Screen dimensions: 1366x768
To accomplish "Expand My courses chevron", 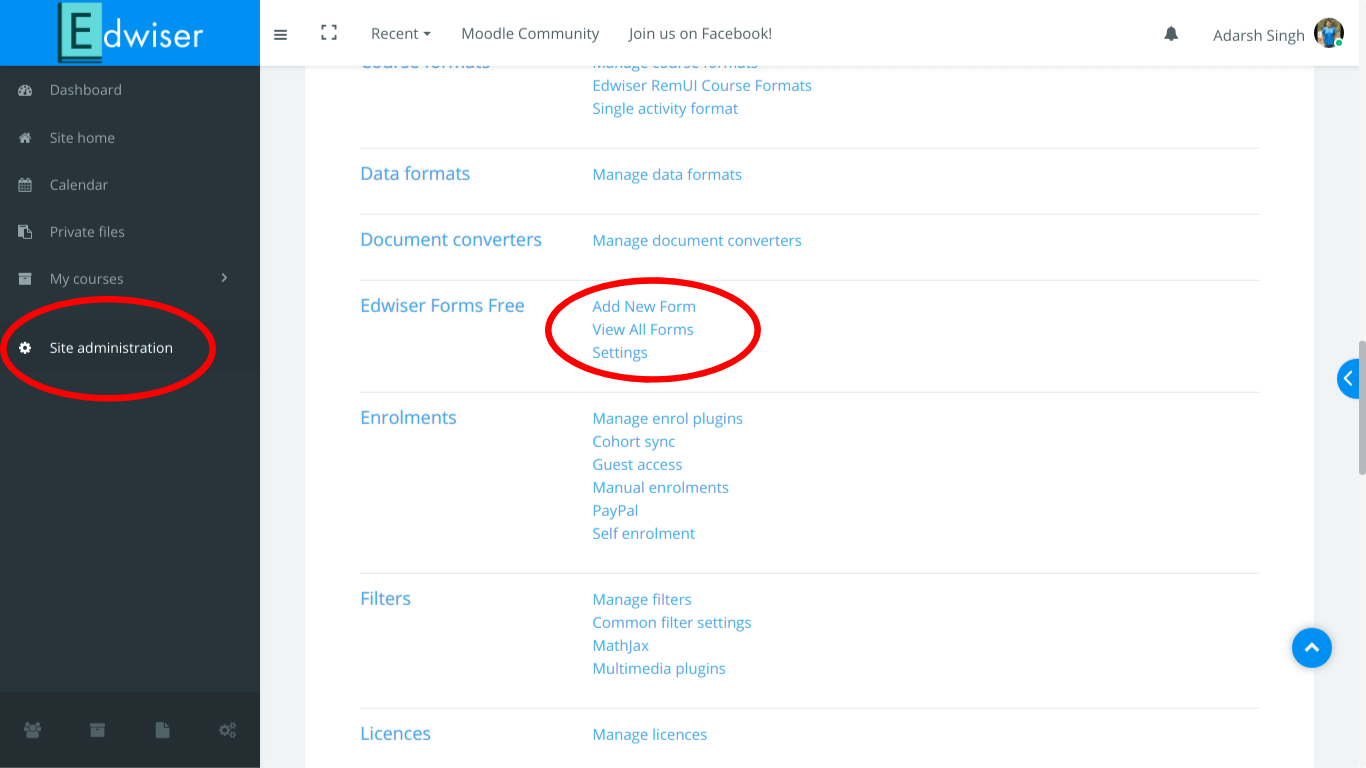I will point(225,277).
